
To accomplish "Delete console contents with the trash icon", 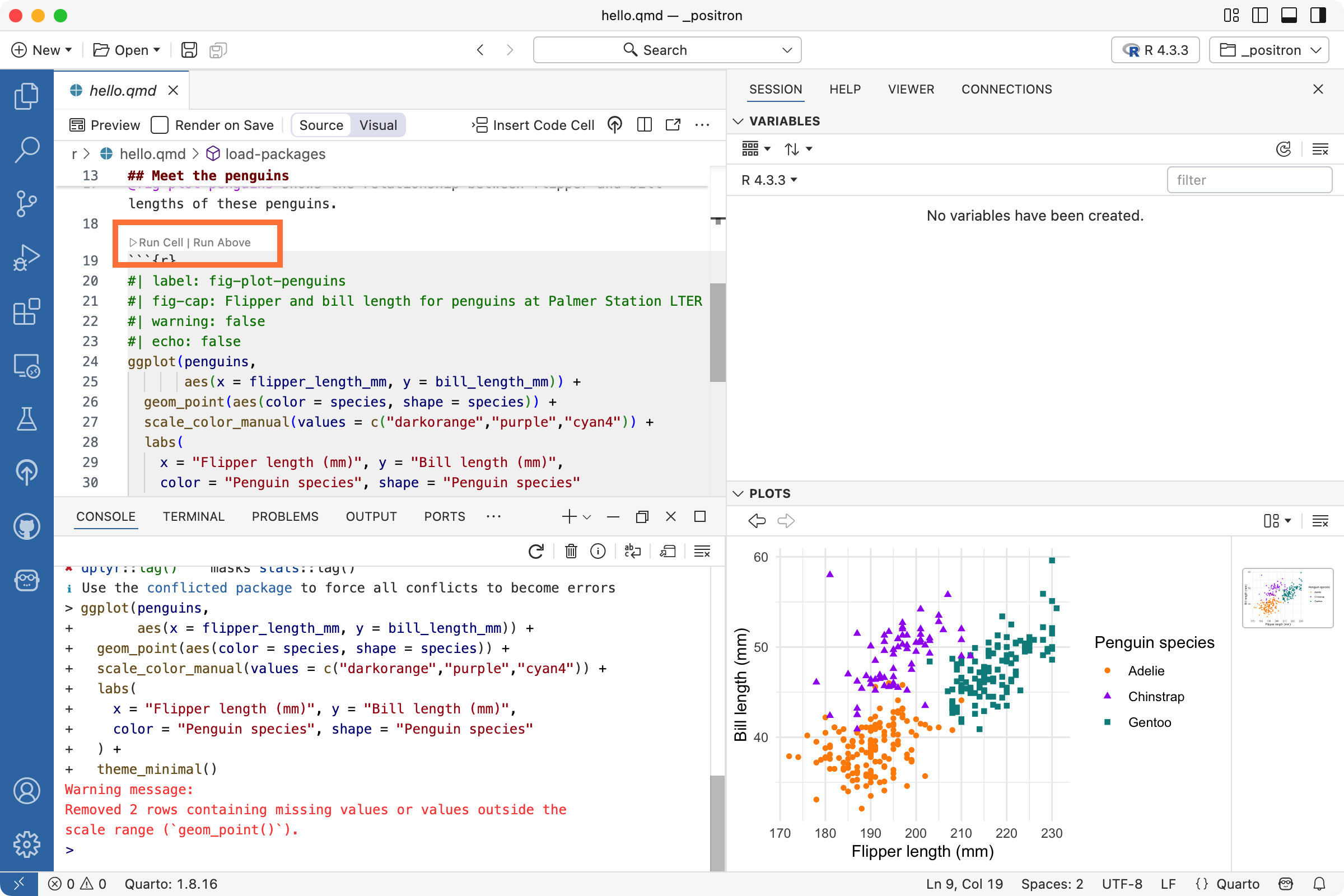I will [571, 551].
